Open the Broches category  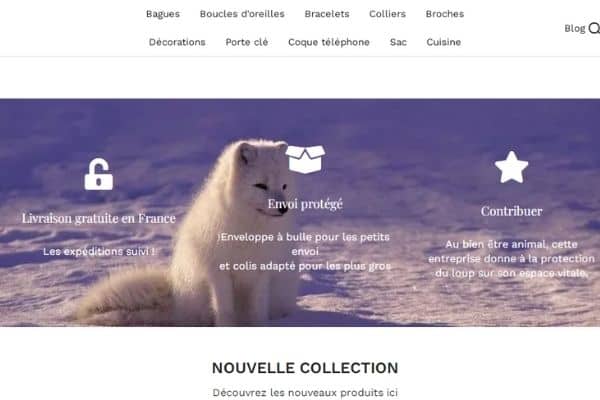tap(445, 14)
